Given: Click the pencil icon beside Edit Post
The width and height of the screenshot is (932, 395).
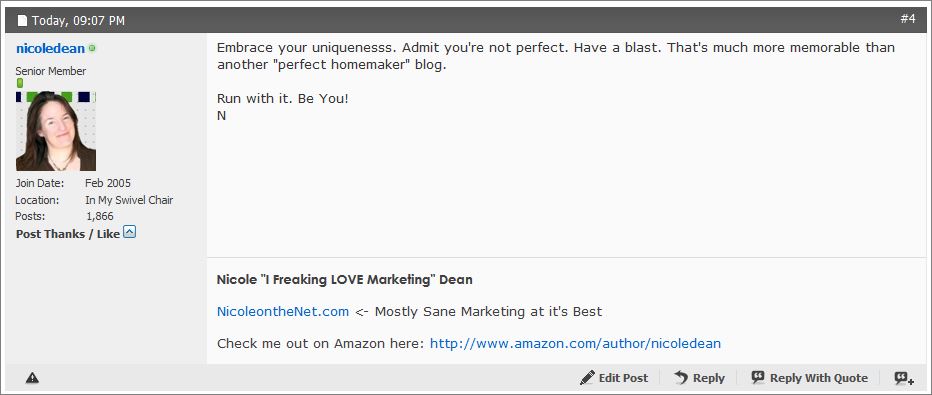Looking at the screenshot, I should (x=587, y=377).
